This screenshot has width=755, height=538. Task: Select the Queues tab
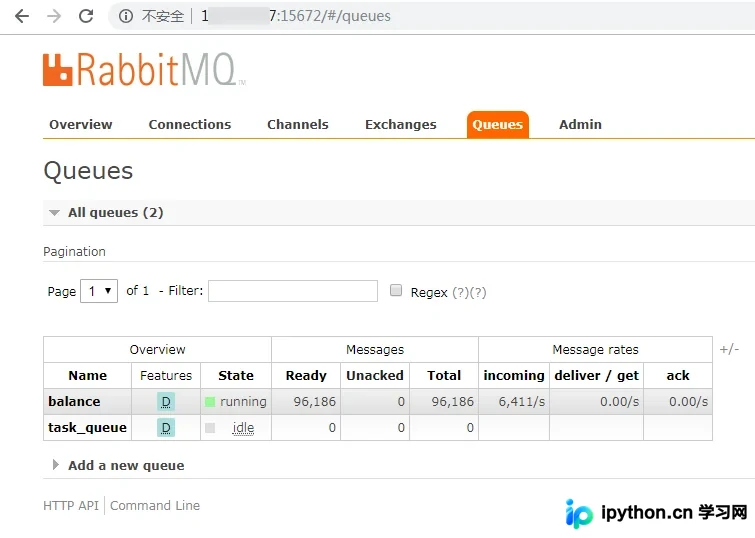(497, 125)
